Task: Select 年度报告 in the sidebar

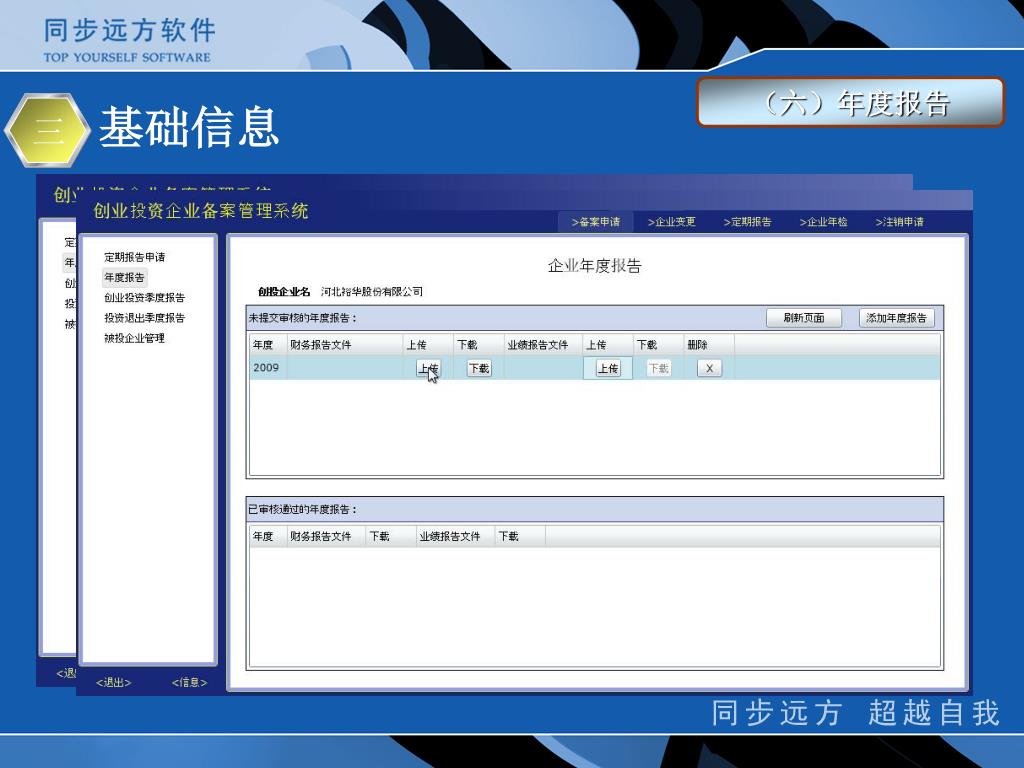Action: 124,278
